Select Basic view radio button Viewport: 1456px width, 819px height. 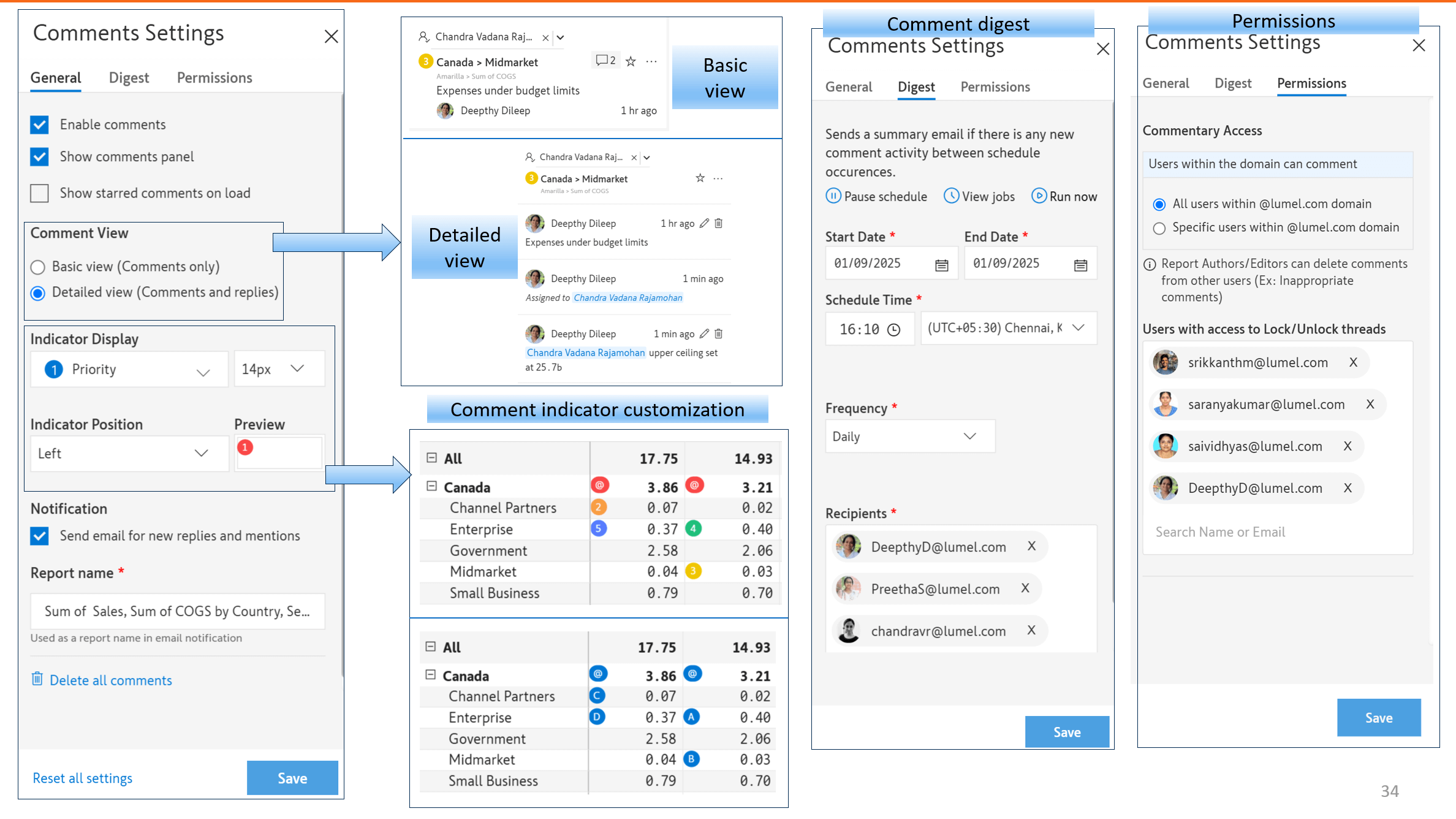point(38,266)
